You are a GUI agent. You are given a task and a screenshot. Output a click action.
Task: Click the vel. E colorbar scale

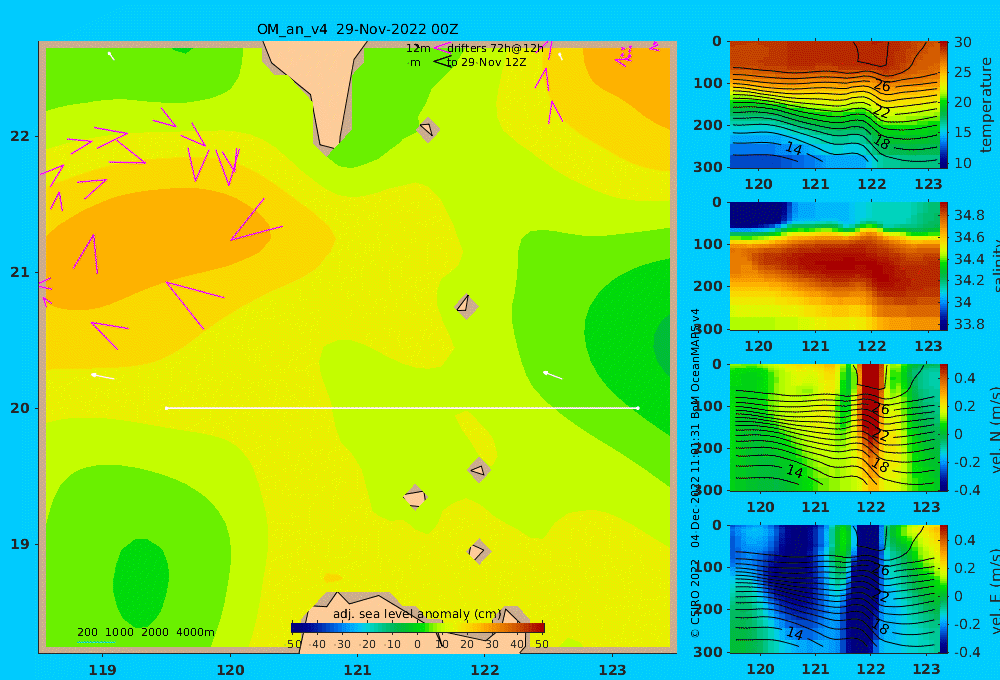pos(943,589)
